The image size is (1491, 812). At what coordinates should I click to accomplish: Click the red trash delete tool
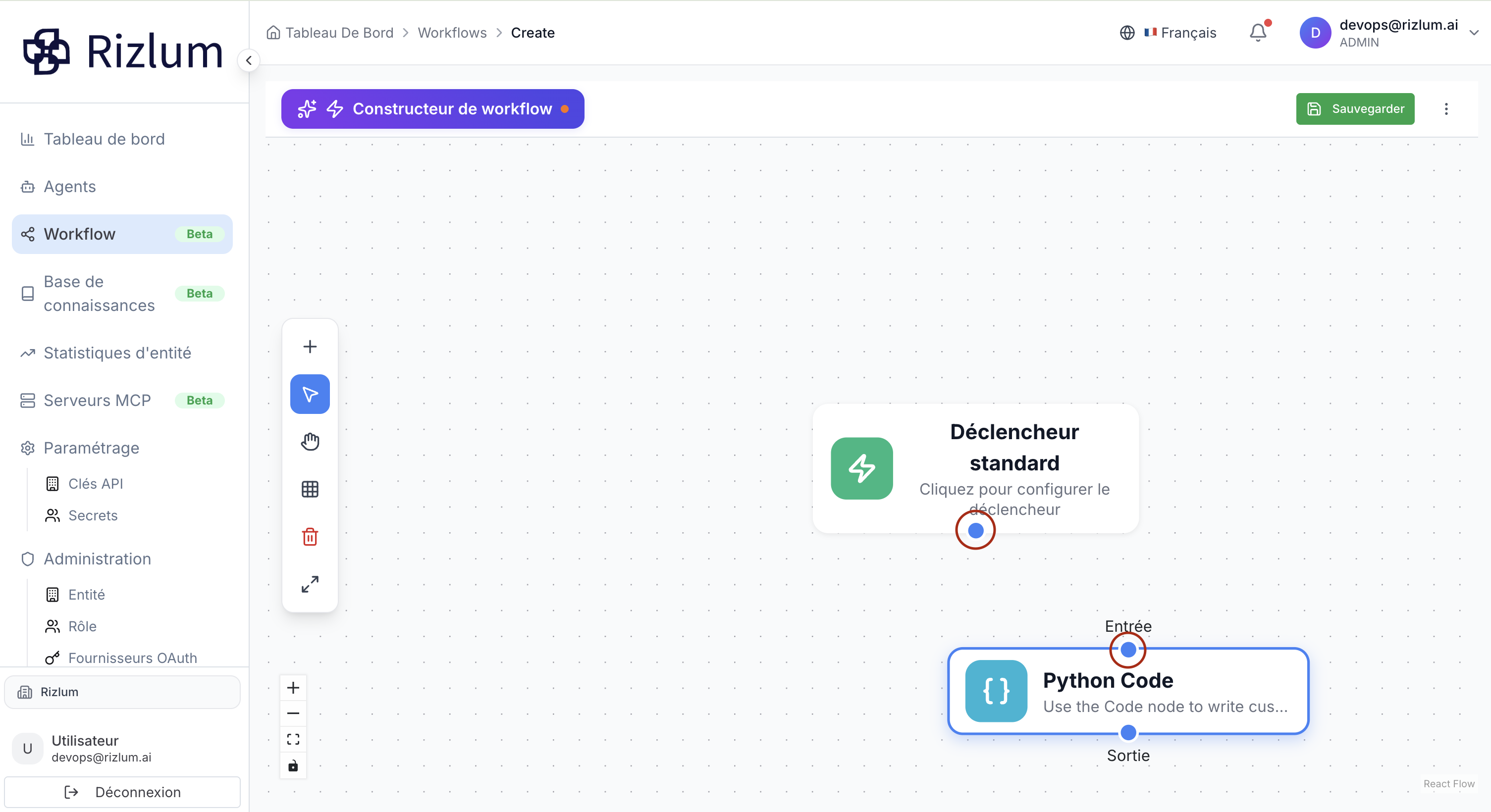(310, 537)
